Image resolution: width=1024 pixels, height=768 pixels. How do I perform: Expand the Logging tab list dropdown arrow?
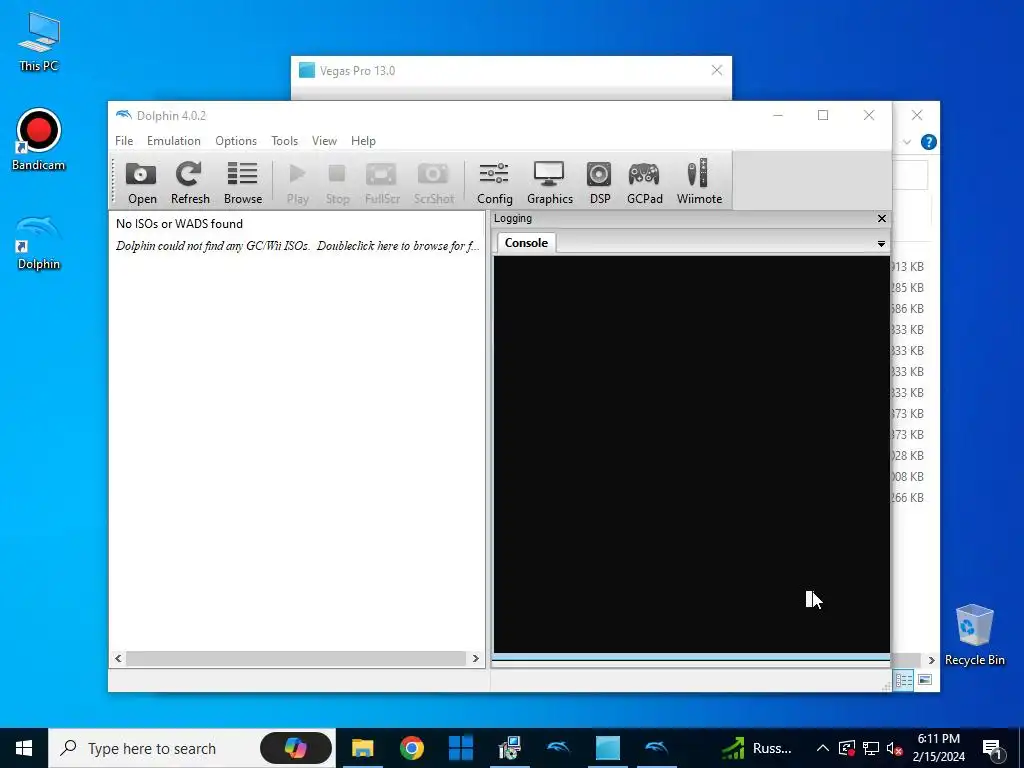[881, 244]
